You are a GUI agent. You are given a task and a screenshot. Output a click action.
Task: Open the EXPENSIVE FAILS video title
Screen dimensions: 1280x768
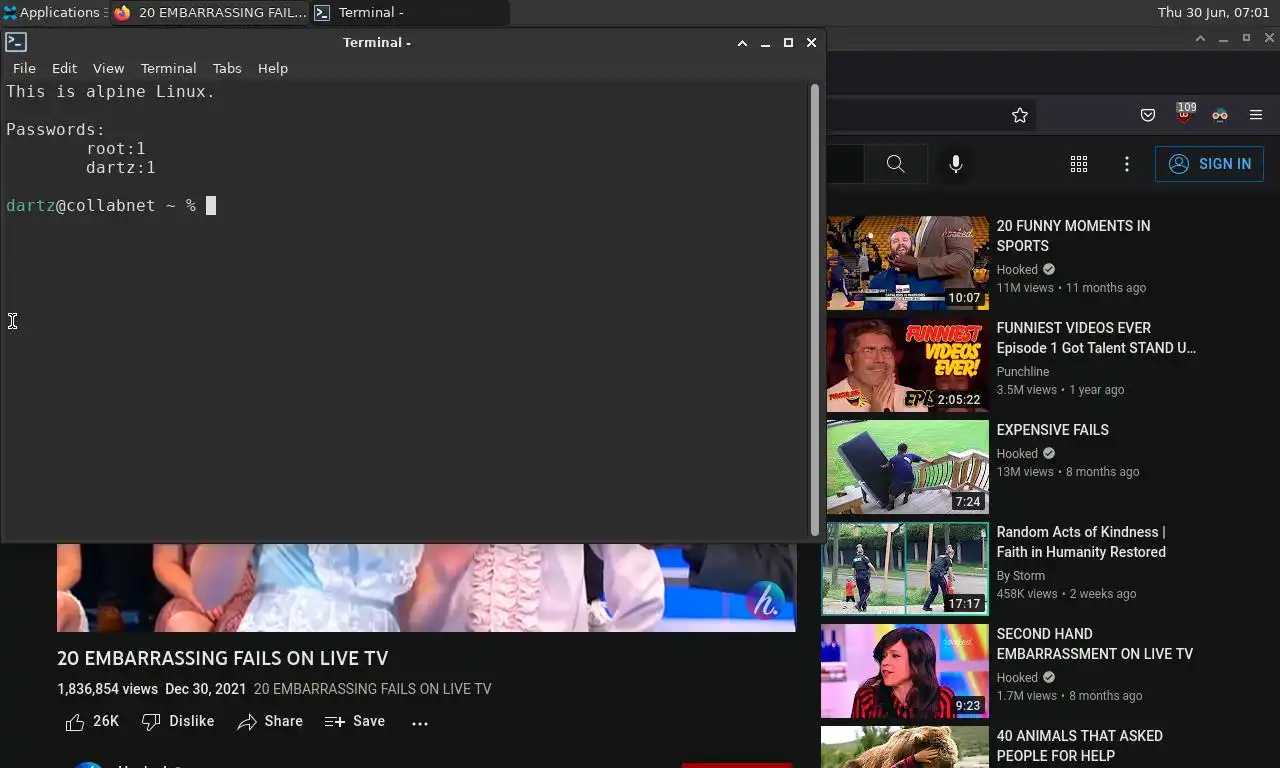point(1052,430)
